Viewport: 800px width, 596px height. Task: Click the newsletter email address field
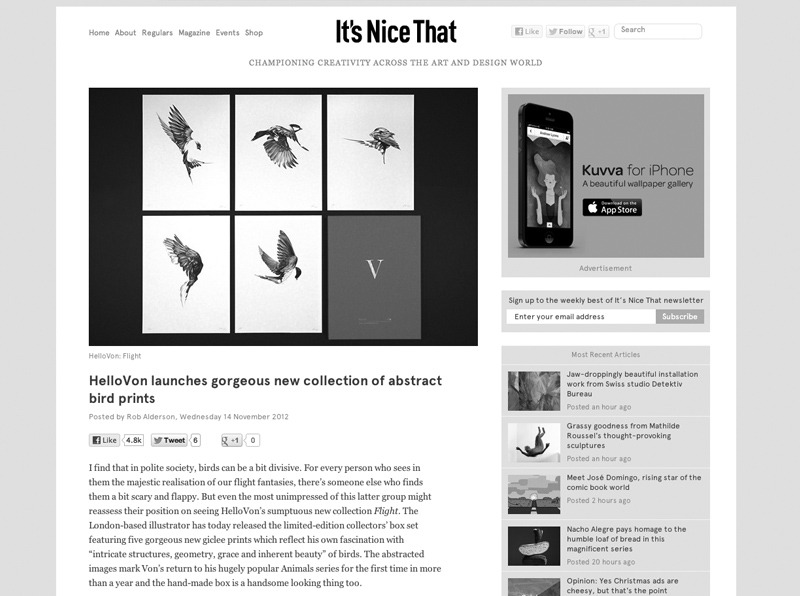coord(581,316)
